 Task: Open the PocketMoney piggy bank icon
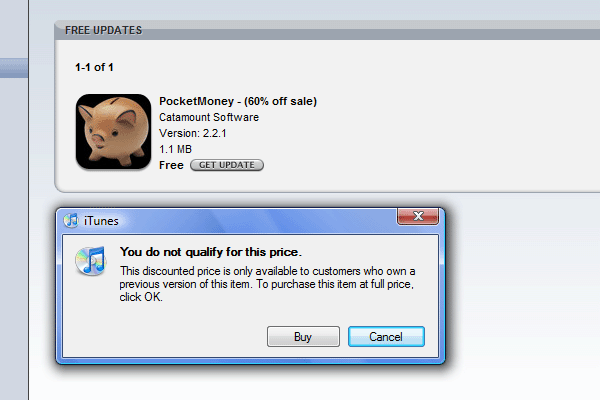coord(114,131)
